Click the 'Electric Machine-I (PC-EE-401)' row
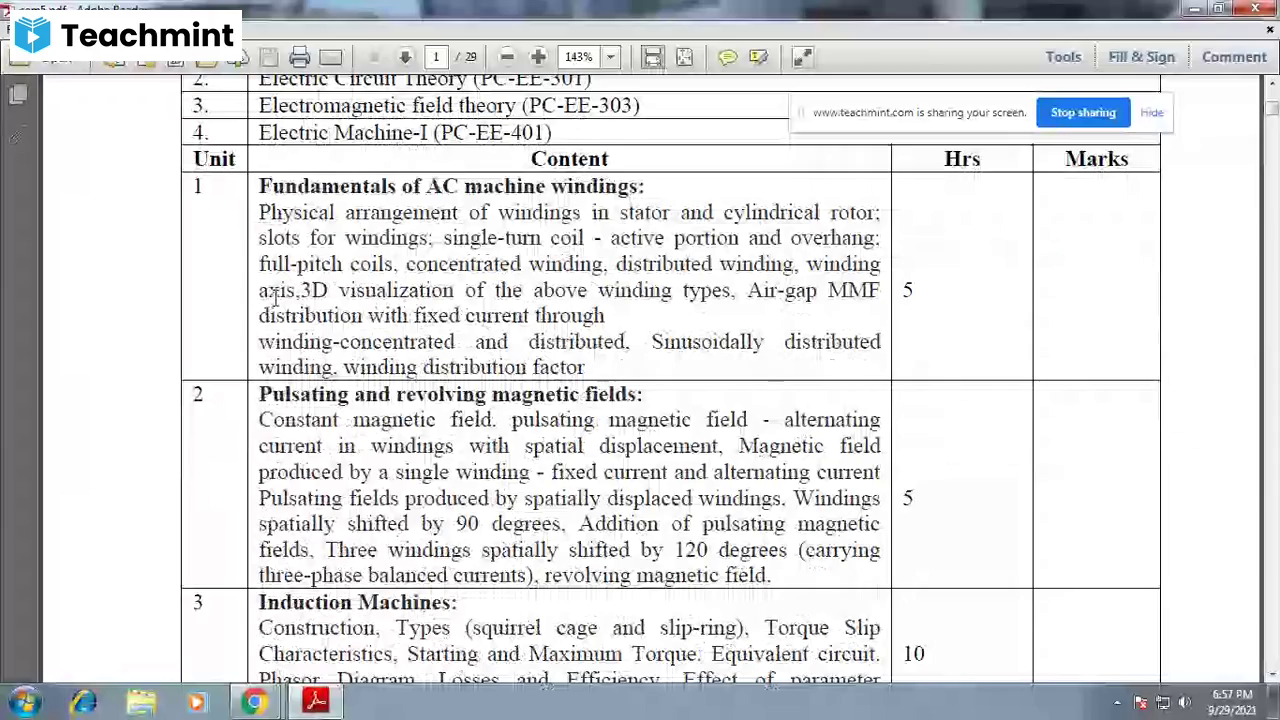The width and height of the screenshot is (1280, 720). coord(405,132)
